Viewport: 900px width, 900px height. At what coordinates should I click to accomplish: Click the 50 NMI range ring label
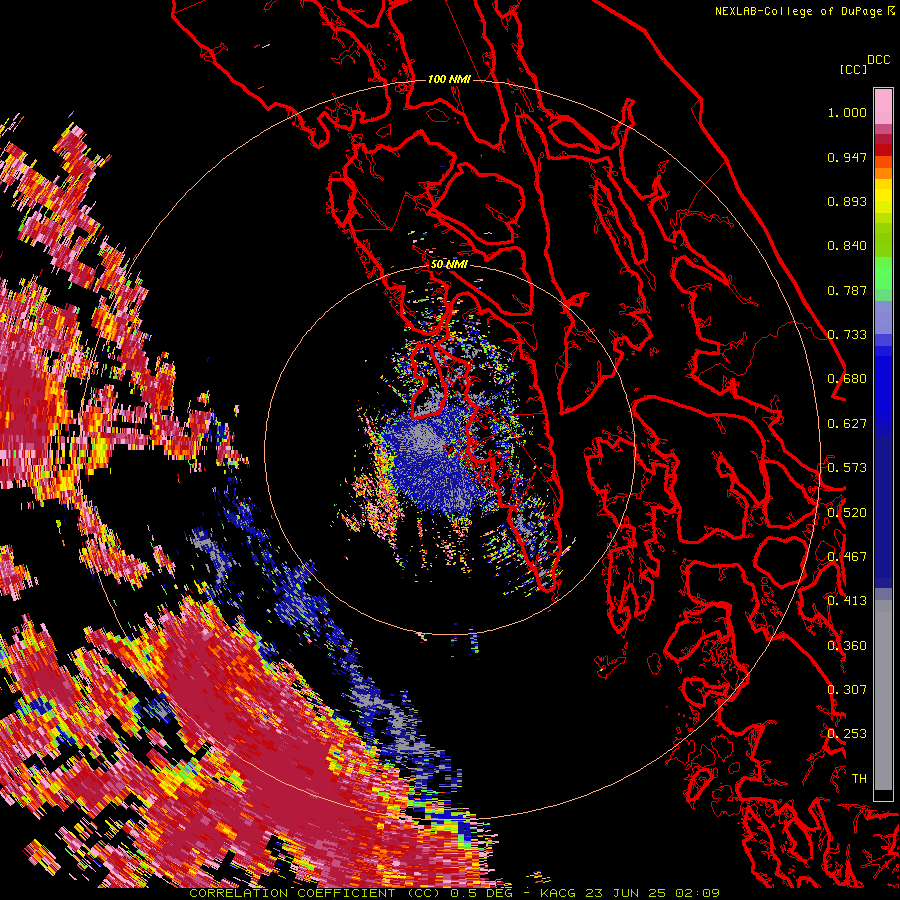(449, 264)
